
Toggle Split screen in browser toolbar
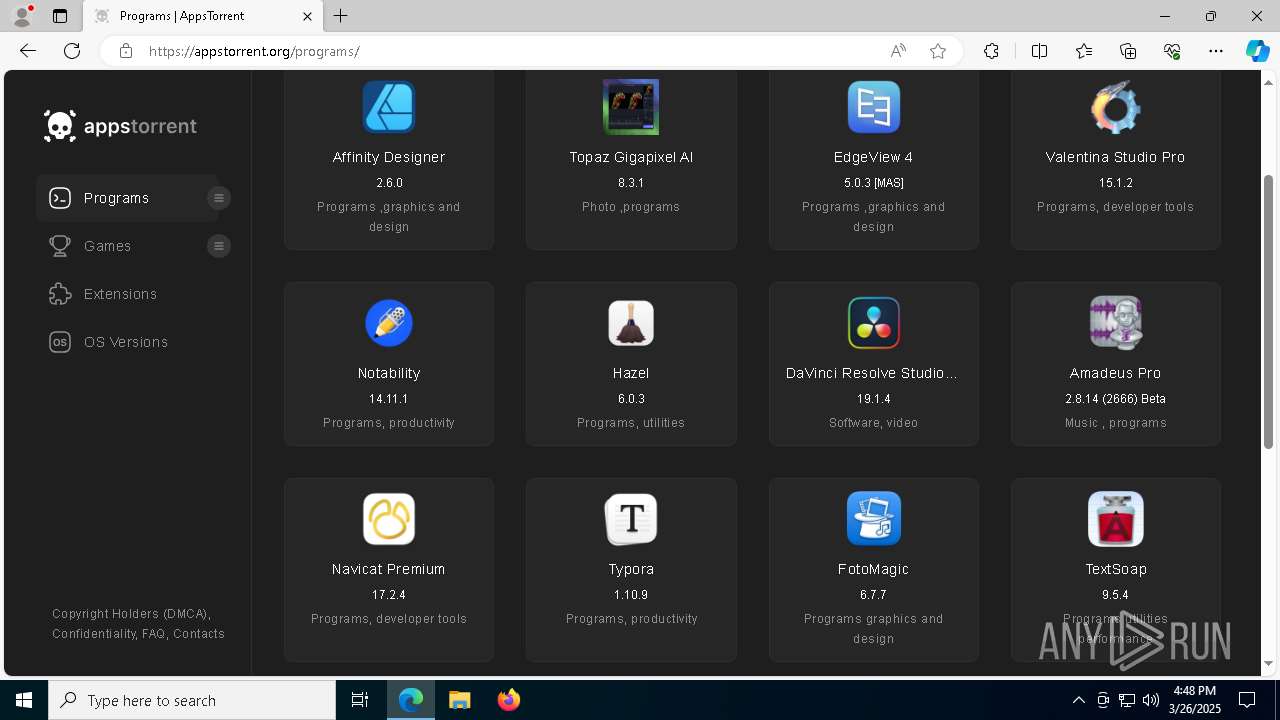click(x=1039, y=51)
